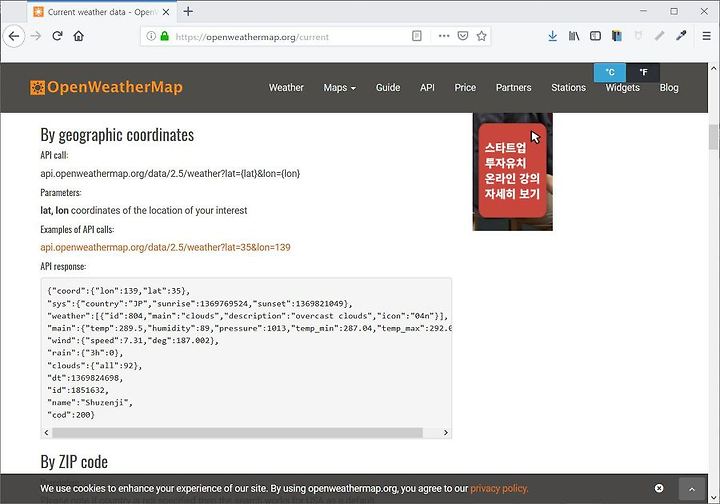Screen dimensions: 720x504
Task: Click the API call URL with {lat} and {lon}
Action: pos(170,174)
